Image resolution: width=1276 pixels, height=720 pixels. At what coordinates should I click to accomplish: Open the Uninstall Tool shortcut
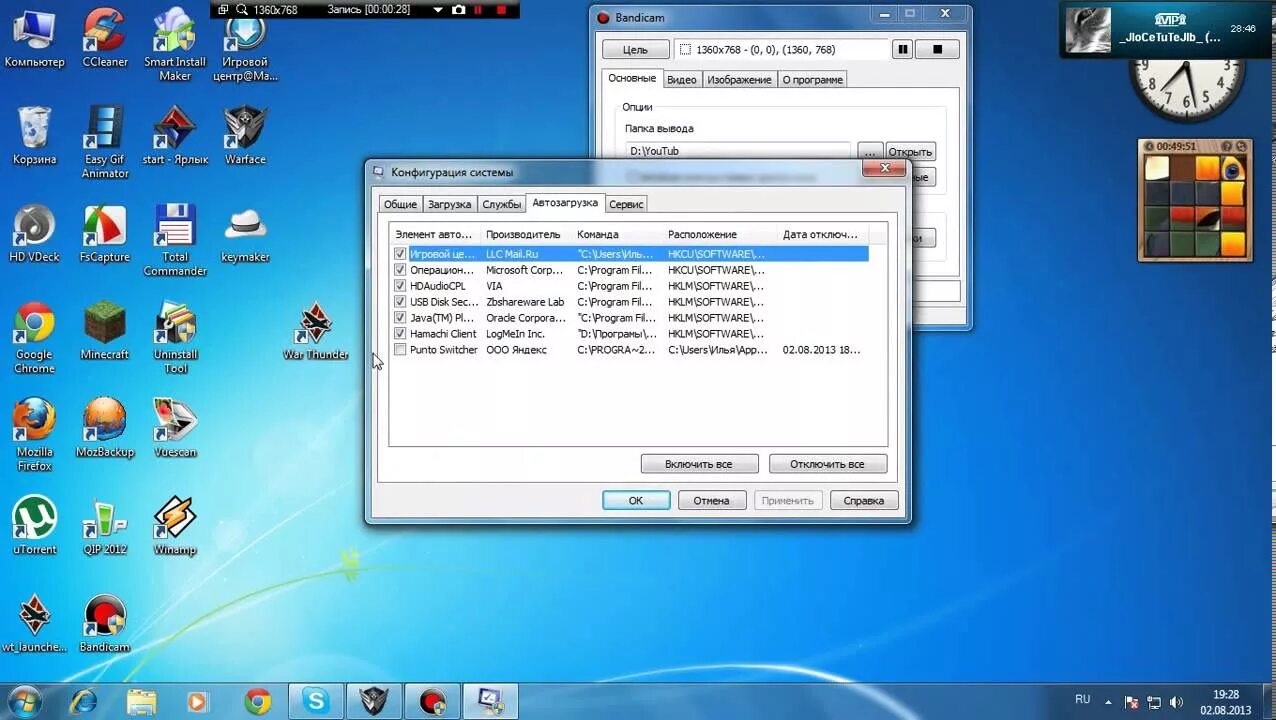(175, 338)
